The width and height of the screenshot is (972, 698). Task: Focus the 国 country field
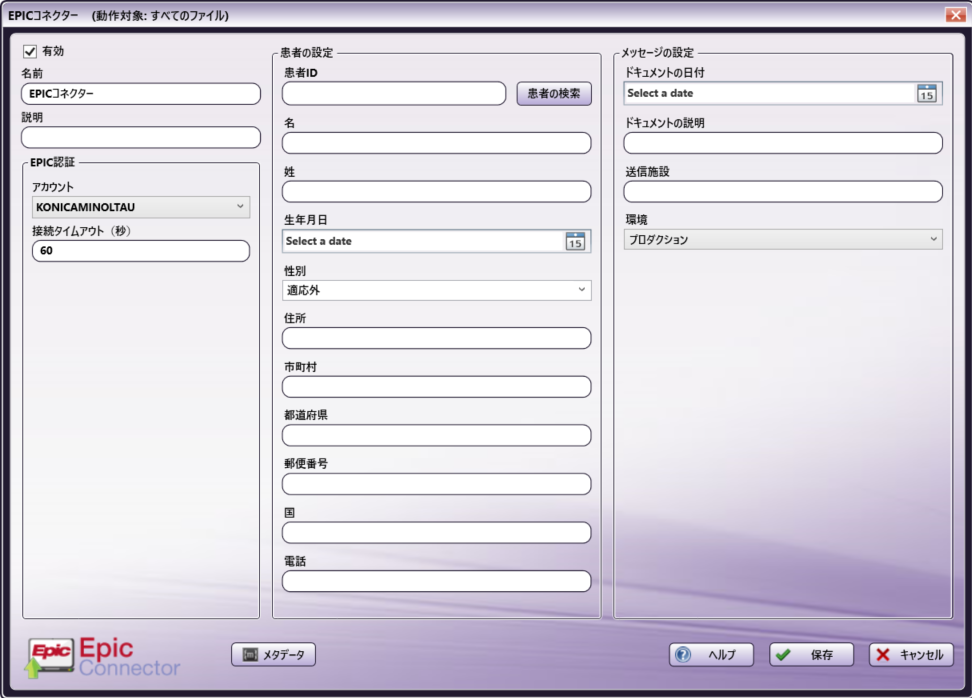click(436, 532)
